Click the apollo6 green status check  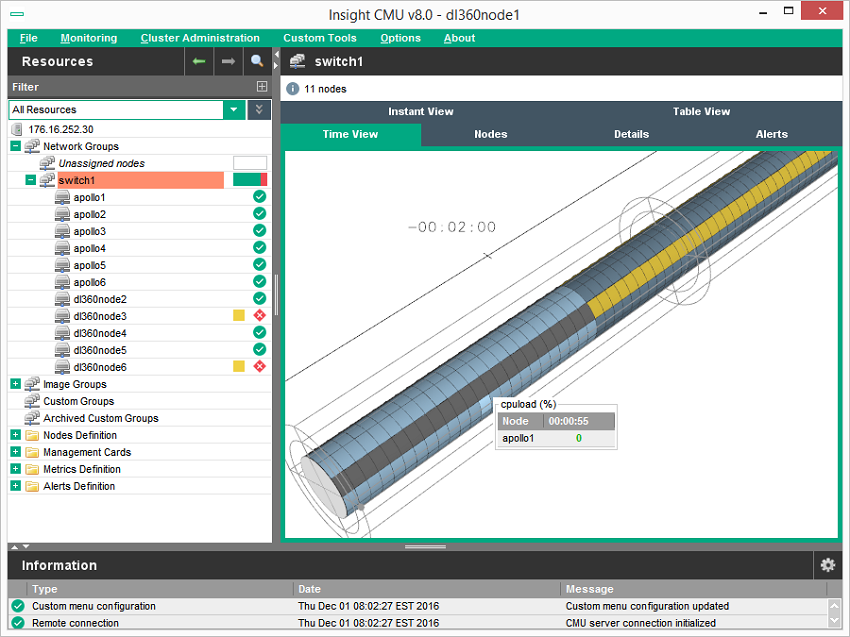[x=260, y=282]
